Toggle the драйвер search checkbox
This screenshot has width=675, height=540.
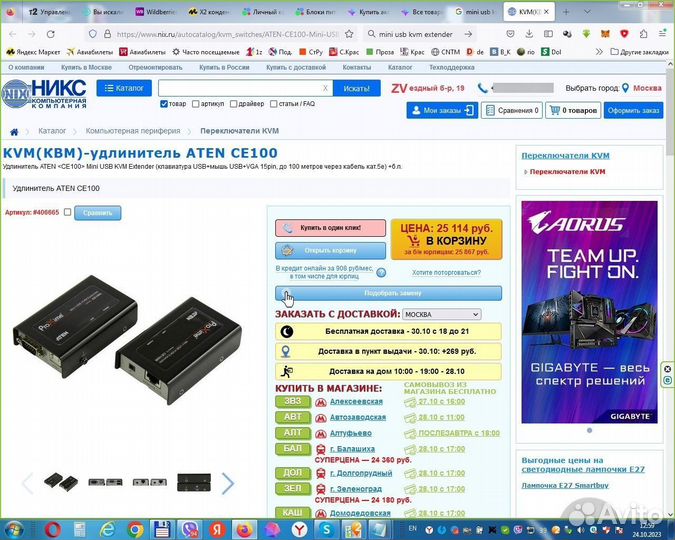[x=233, y=104]
